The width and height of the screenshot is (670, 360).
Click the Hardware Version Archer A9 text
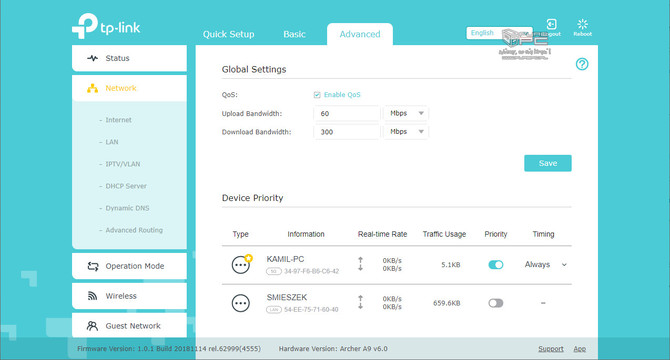click(x=333, y=349)
